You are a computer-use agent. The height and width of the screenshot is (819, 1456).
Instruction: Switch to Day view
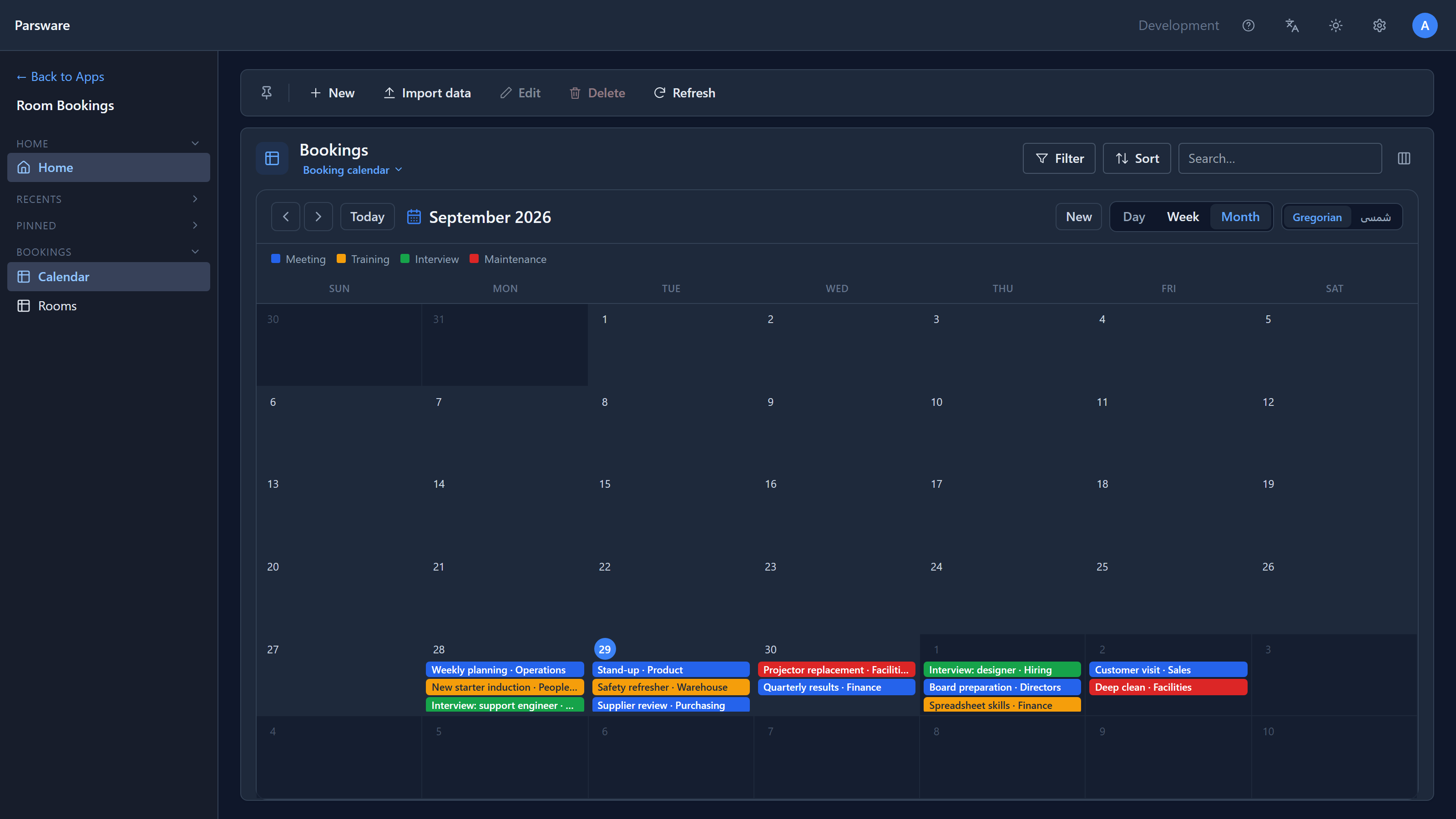click(x=1134, y=217)
